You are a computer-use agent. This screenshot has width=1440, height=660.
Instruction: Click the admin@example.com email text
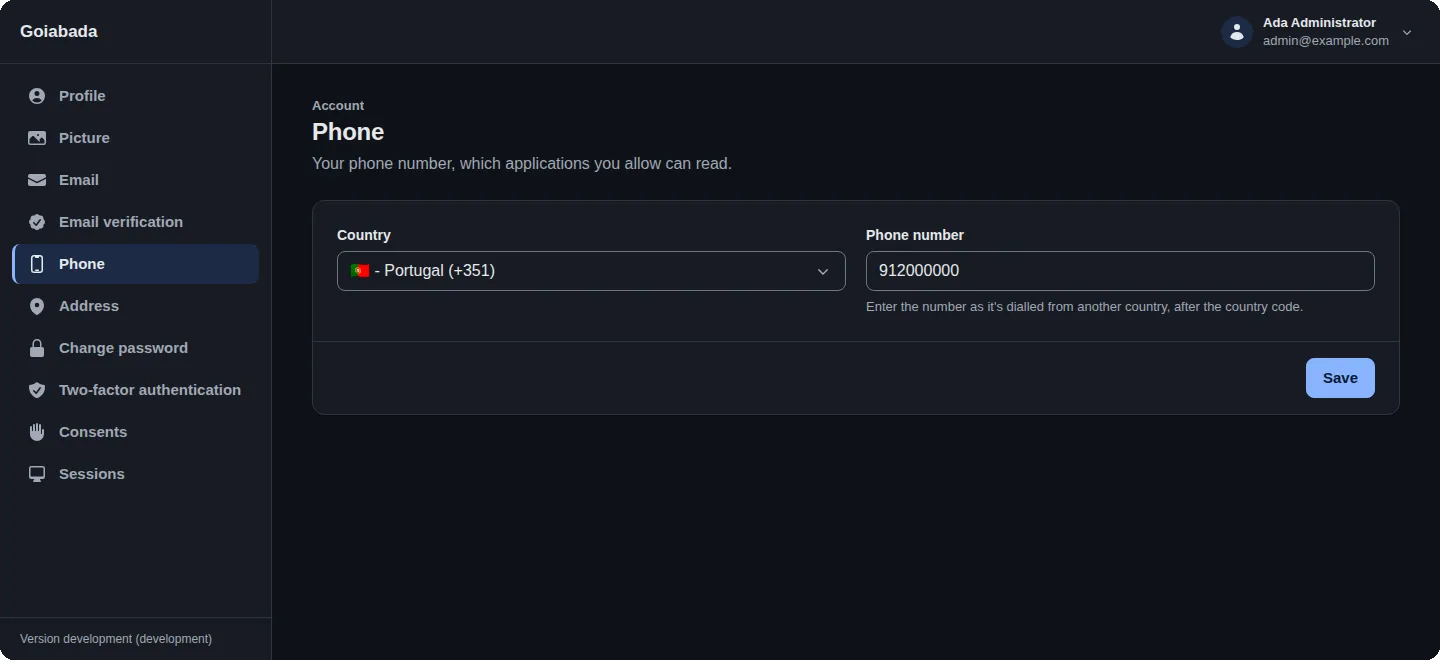pos(1325,41)
